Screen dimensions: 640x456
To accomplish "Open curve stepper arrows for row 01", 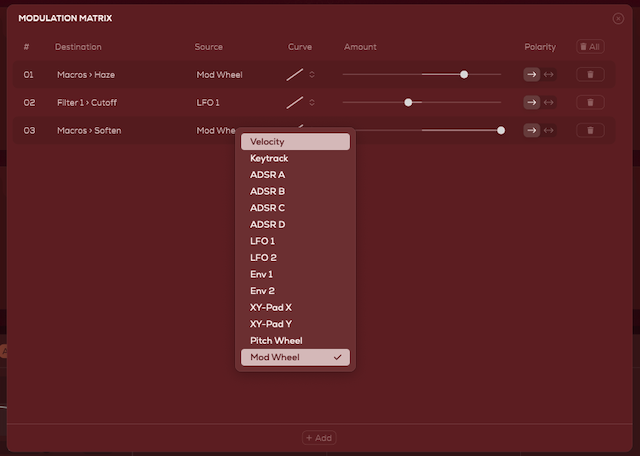I will click(x=312, y=74).
